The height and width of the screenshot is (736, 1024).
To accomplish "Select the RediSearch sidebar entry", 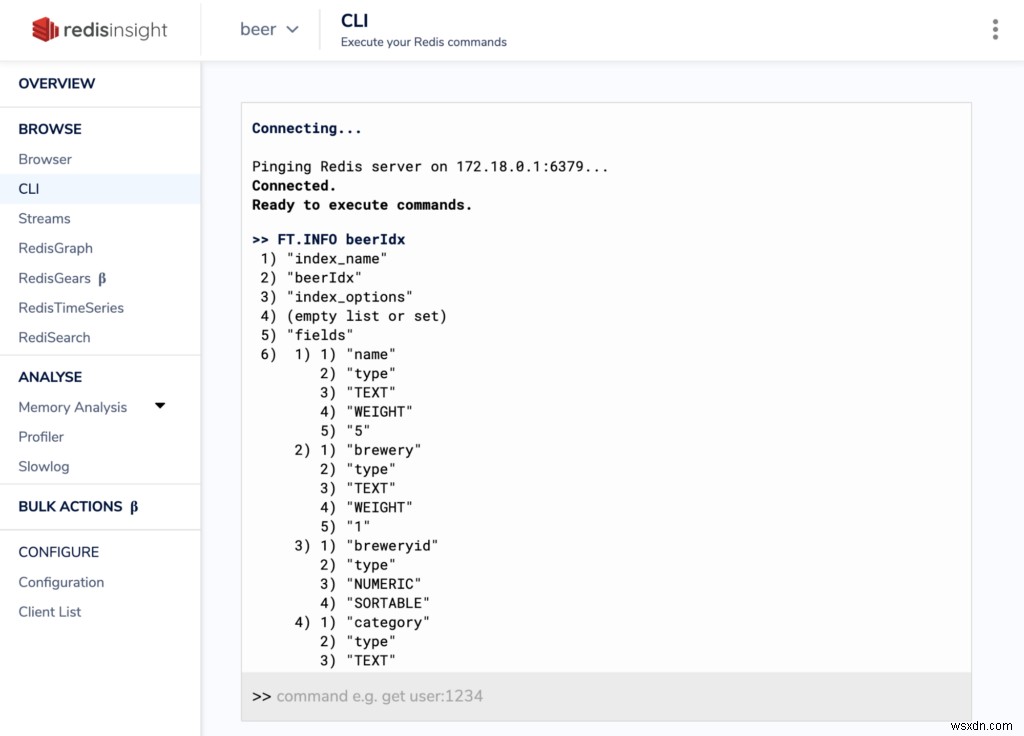I will [x=54, y=337].
